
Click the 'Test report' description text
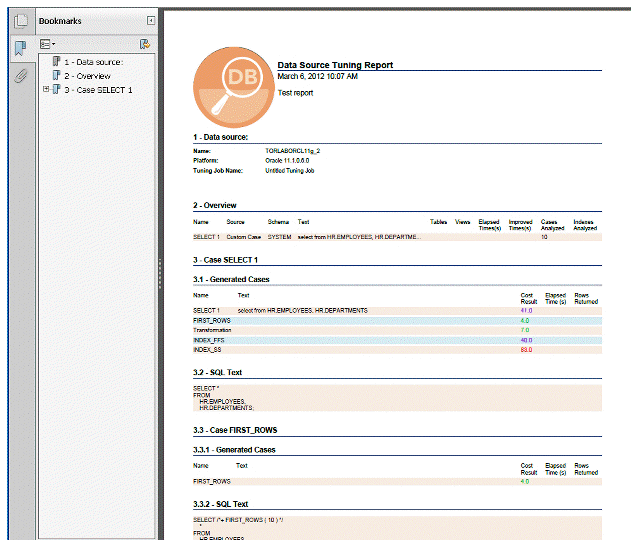tap(296, 93)
